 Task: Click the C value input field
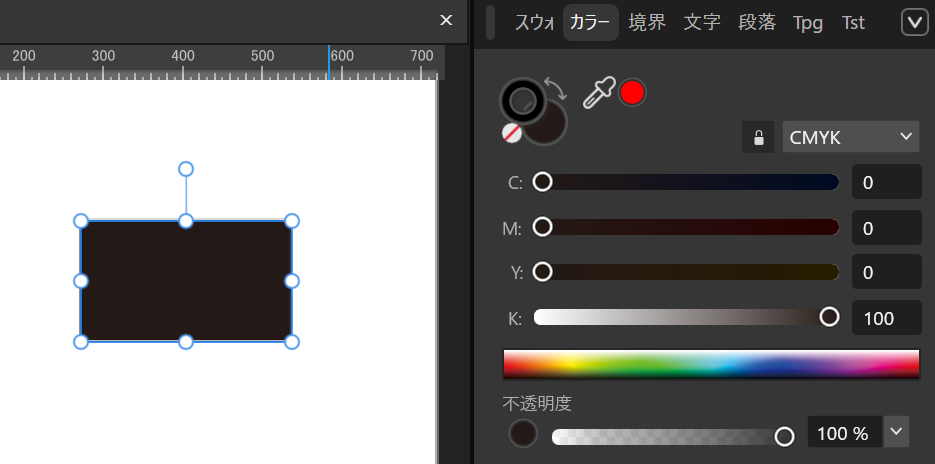[887, 182]
